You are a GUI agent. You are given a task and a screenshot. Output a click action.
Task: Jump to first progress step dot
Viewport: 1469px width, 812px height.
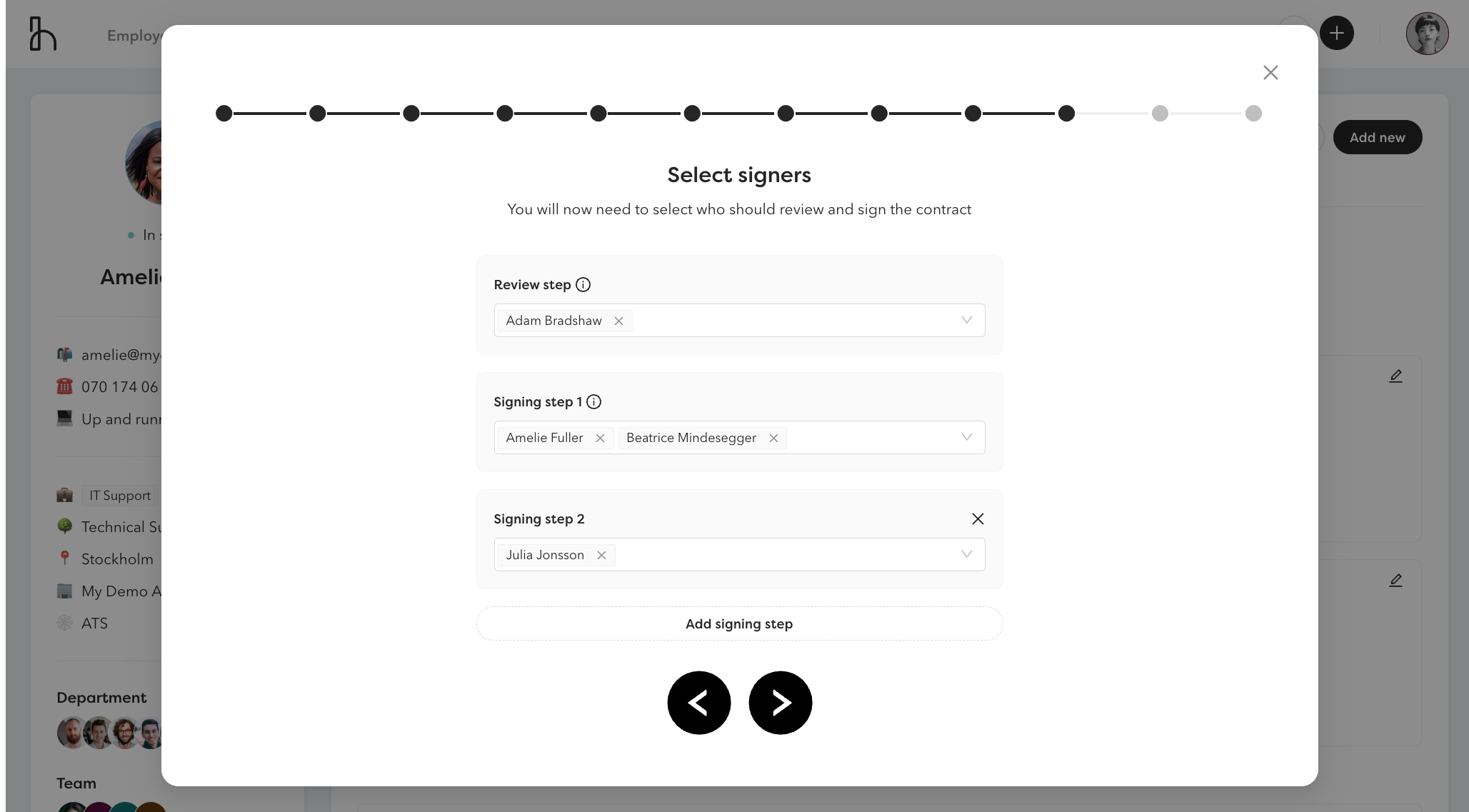(x=224, y=113)
